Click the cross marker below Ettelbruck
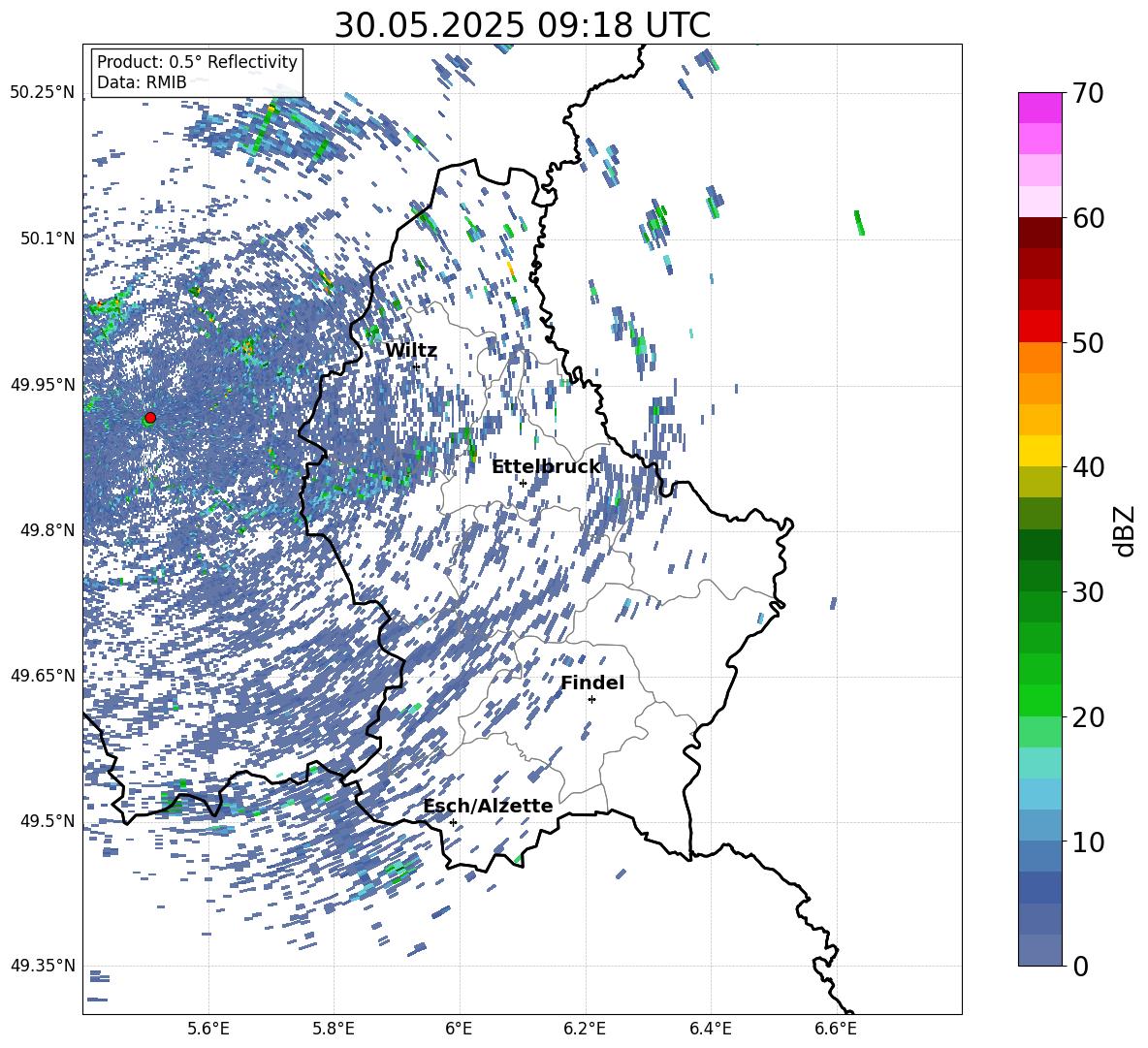 click(x=523, y=483)
